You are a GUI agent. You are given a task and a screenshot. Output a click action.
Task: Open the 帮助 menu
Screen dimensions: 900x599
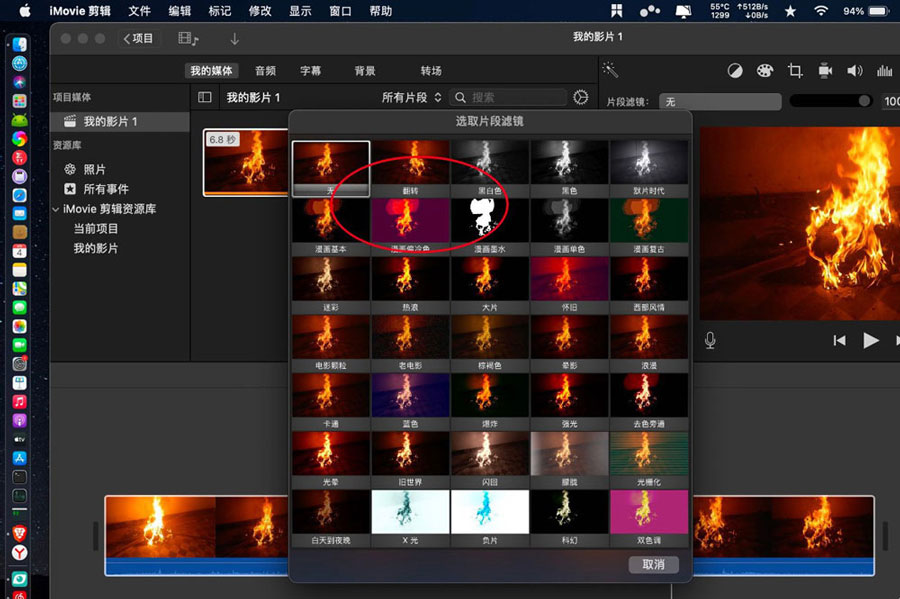click(381, 11)
